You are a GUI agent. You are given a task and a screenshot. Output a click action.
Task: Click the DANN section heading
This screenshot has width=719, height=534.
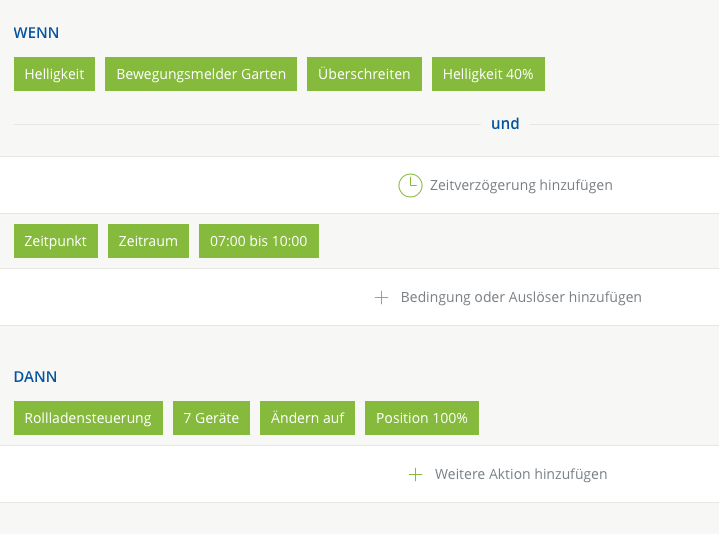tap(35, 377)
